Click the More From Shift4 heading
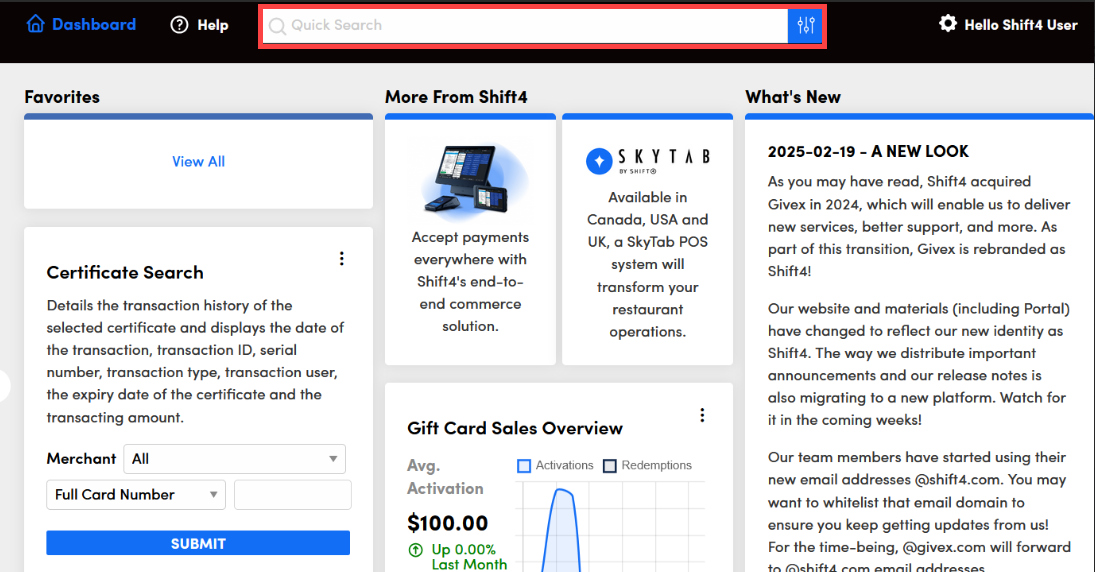Image resolution: width=1095 pixels, height=572 pixels. click(x=456, y=97)
